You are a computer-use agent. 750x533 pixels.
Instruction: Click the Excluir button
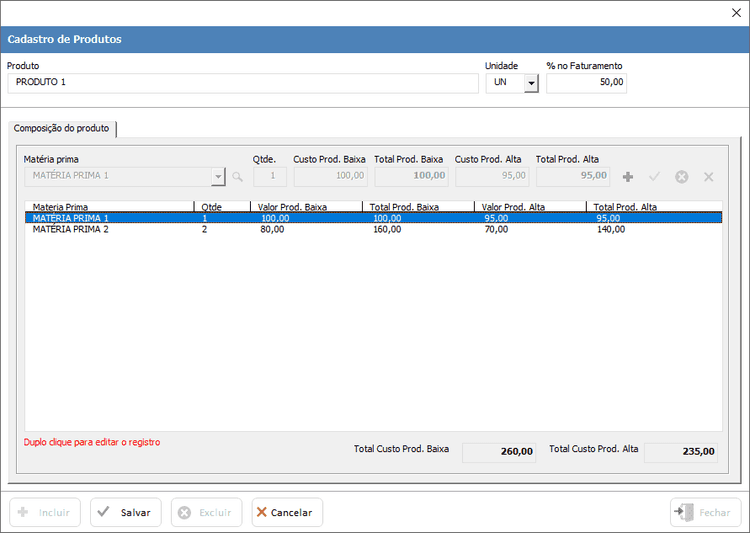pos(207,512)
